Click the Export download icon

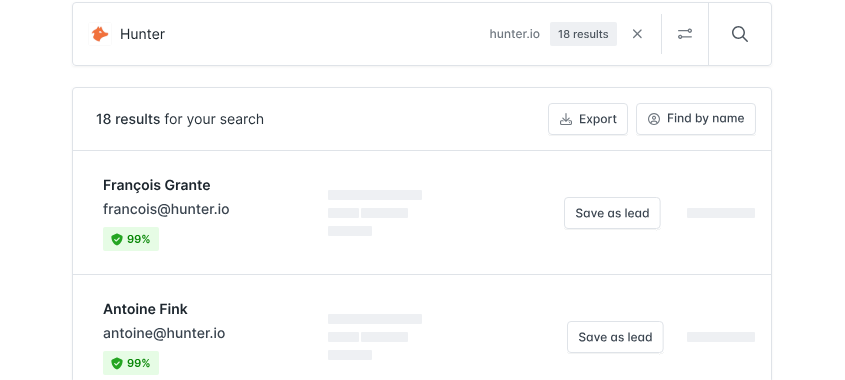pos(565,119)
